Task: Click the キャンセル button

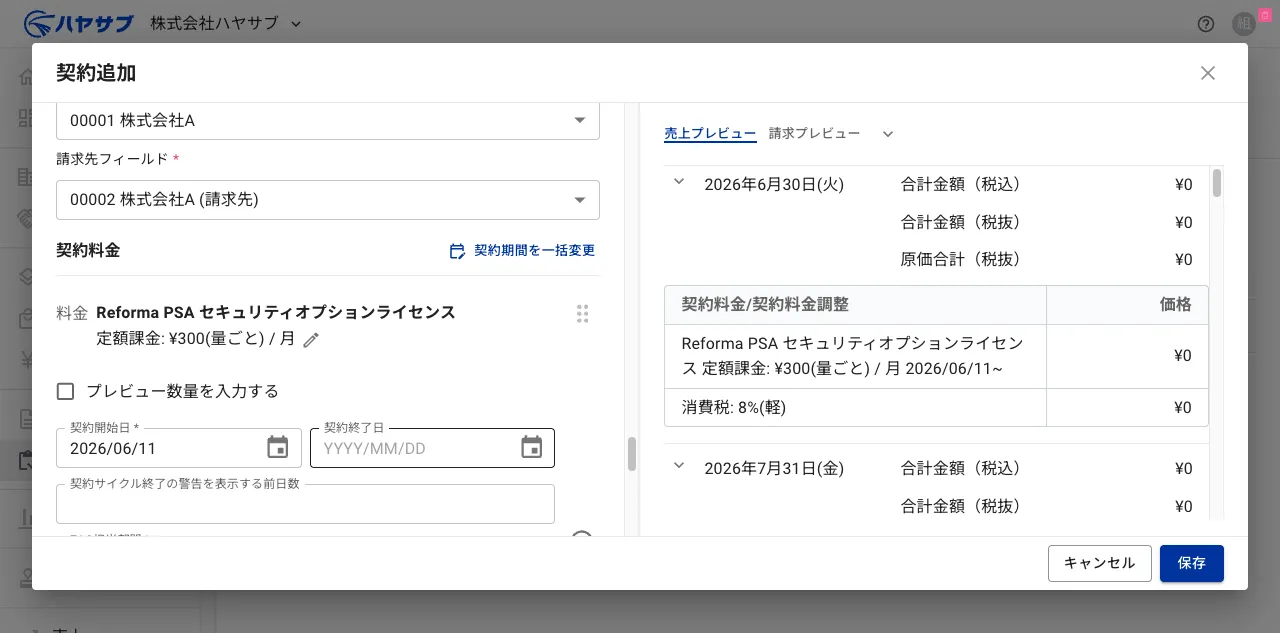Action: (1100, 563)
